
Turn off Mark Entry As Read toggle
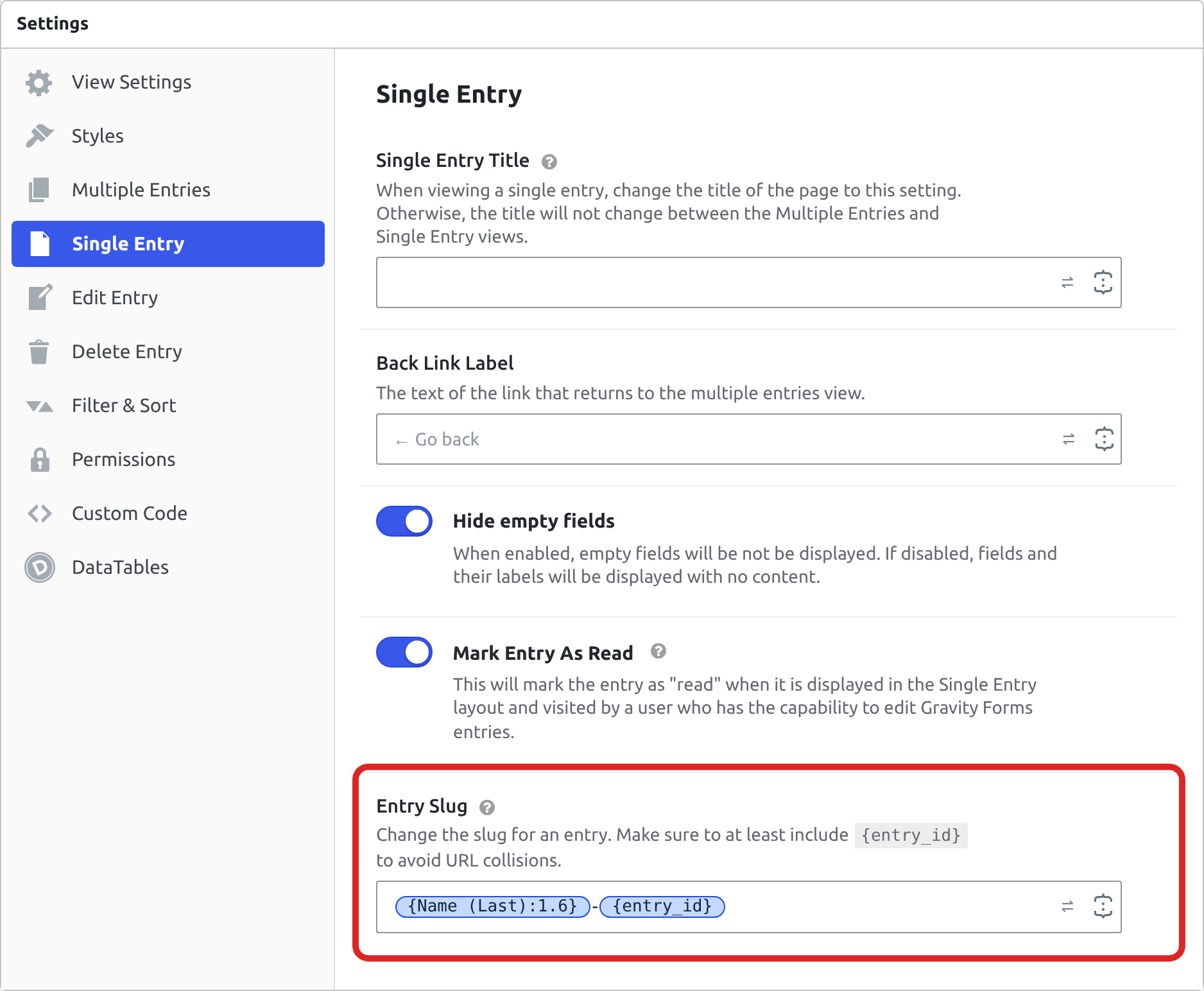click(404, 652)
